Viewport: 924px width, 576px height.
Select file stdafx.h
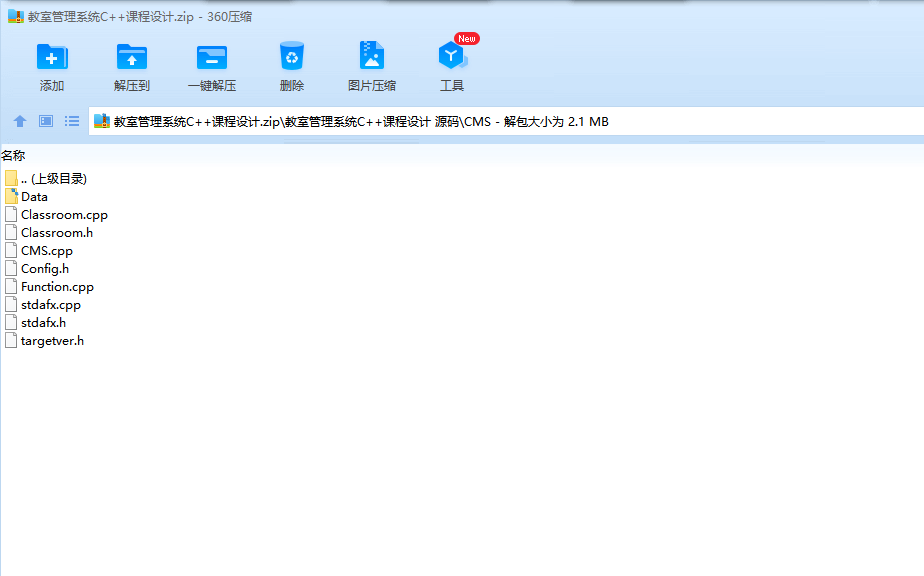35,322
